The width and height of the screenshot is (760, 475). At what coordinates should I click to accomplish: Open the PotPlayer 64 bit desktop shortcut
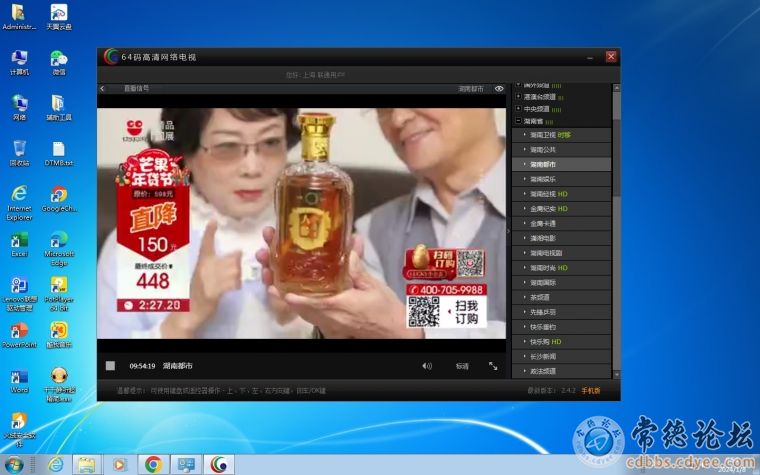59,294
